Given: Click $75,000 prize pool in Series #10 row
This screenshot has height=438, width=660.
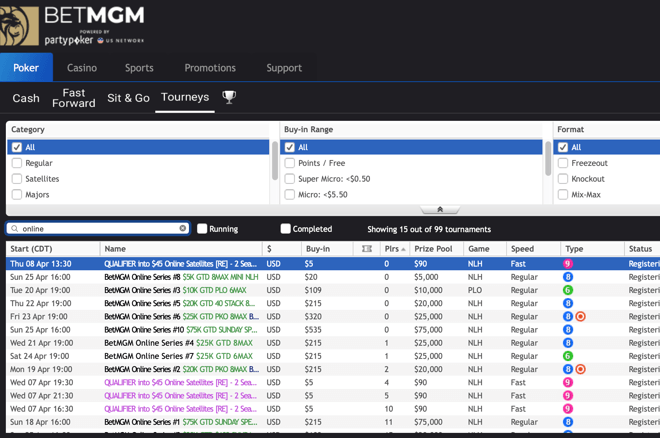Looking at the screenshot, I should (x=428, y=329).
